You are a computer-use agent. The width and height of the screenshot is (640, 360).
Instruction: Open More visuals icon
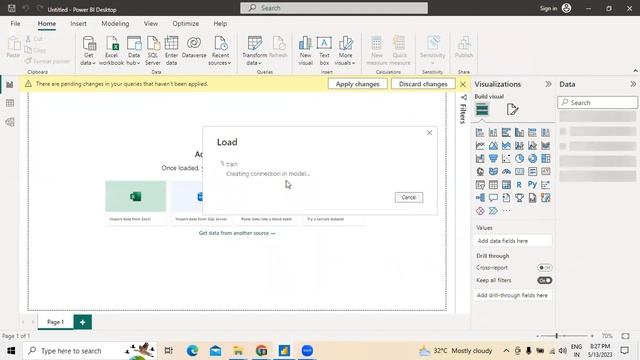[345, 51]
